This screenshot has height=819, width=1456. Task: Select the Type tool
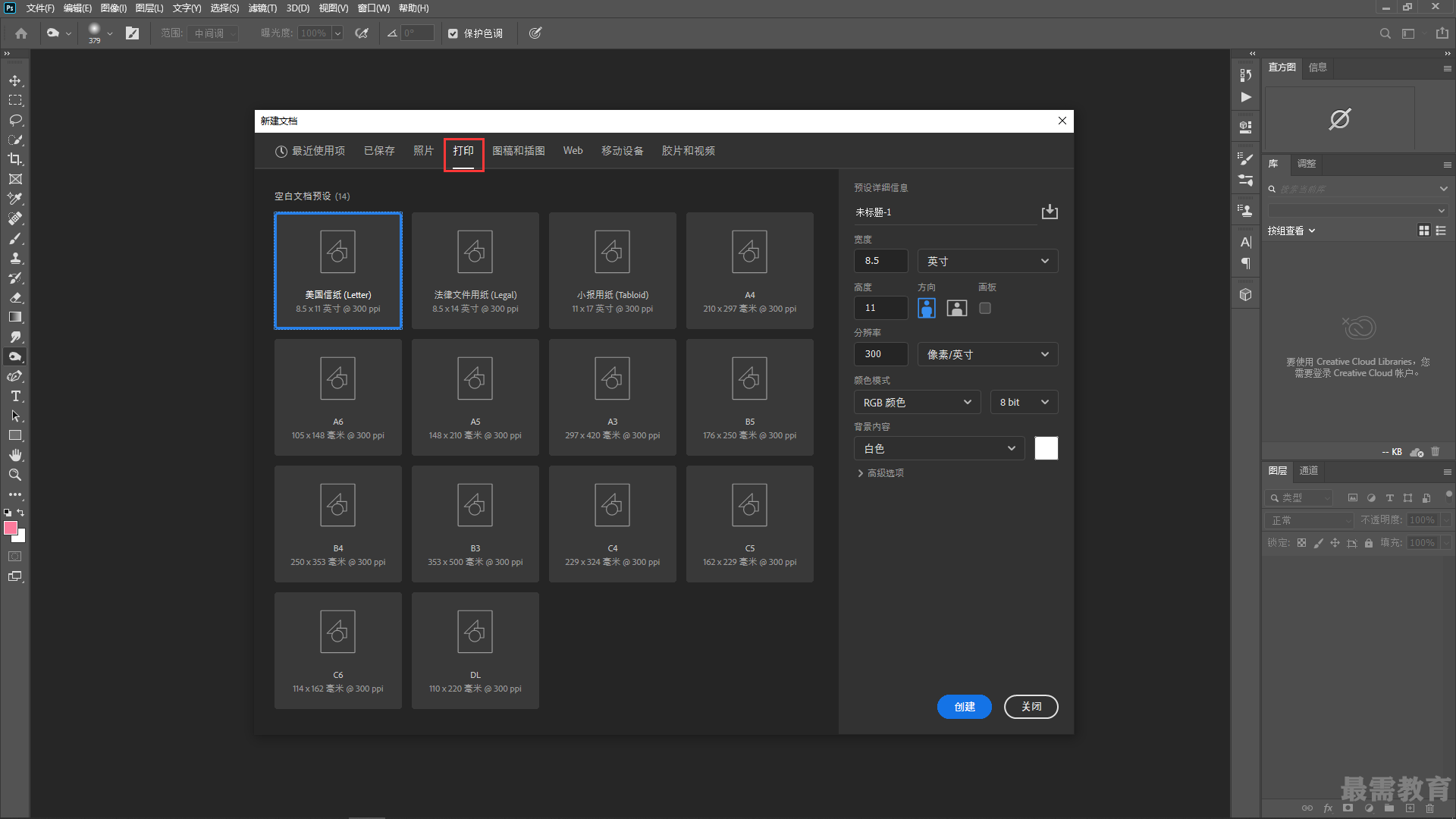tap(15, 396)
